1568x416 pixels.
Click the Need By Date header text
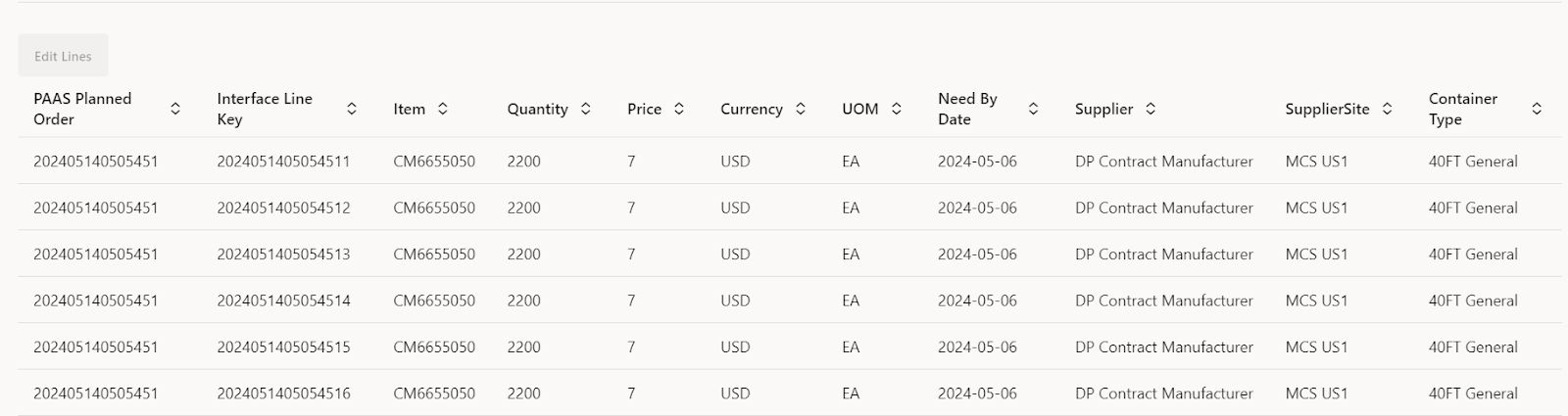pos(967,109)
